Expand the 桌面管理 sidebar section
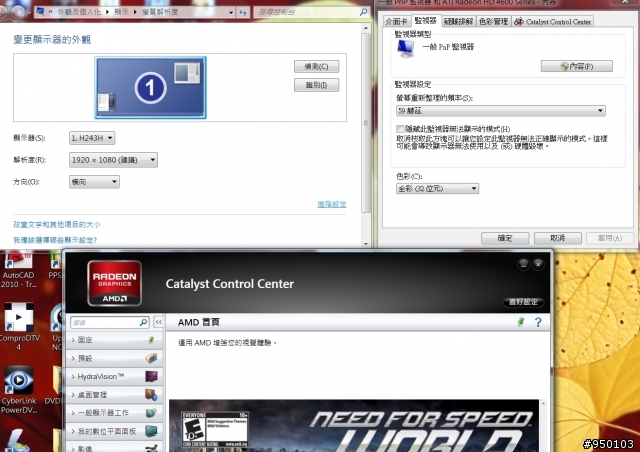The image size is (640, 452). point(113,394)
